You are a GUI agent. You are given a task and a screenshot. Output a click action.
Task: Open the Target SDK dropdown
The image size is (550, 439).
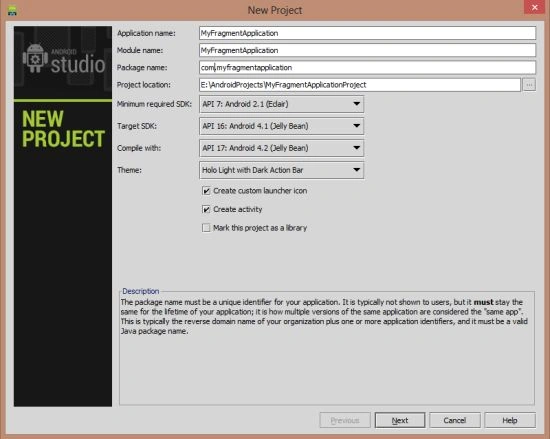[281, 126]
